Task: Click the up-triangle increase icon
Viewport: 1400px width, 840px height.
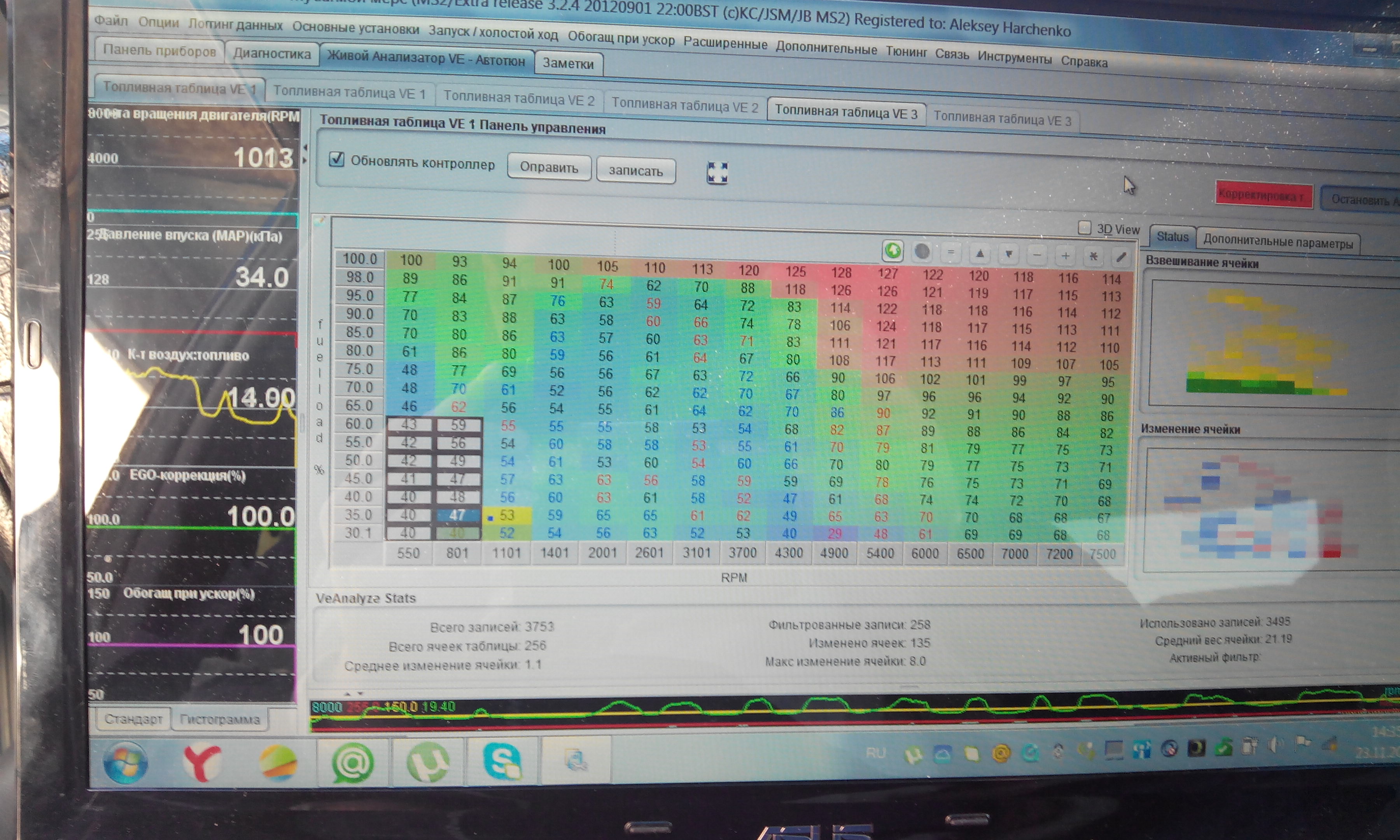Action: pos(980,254)
